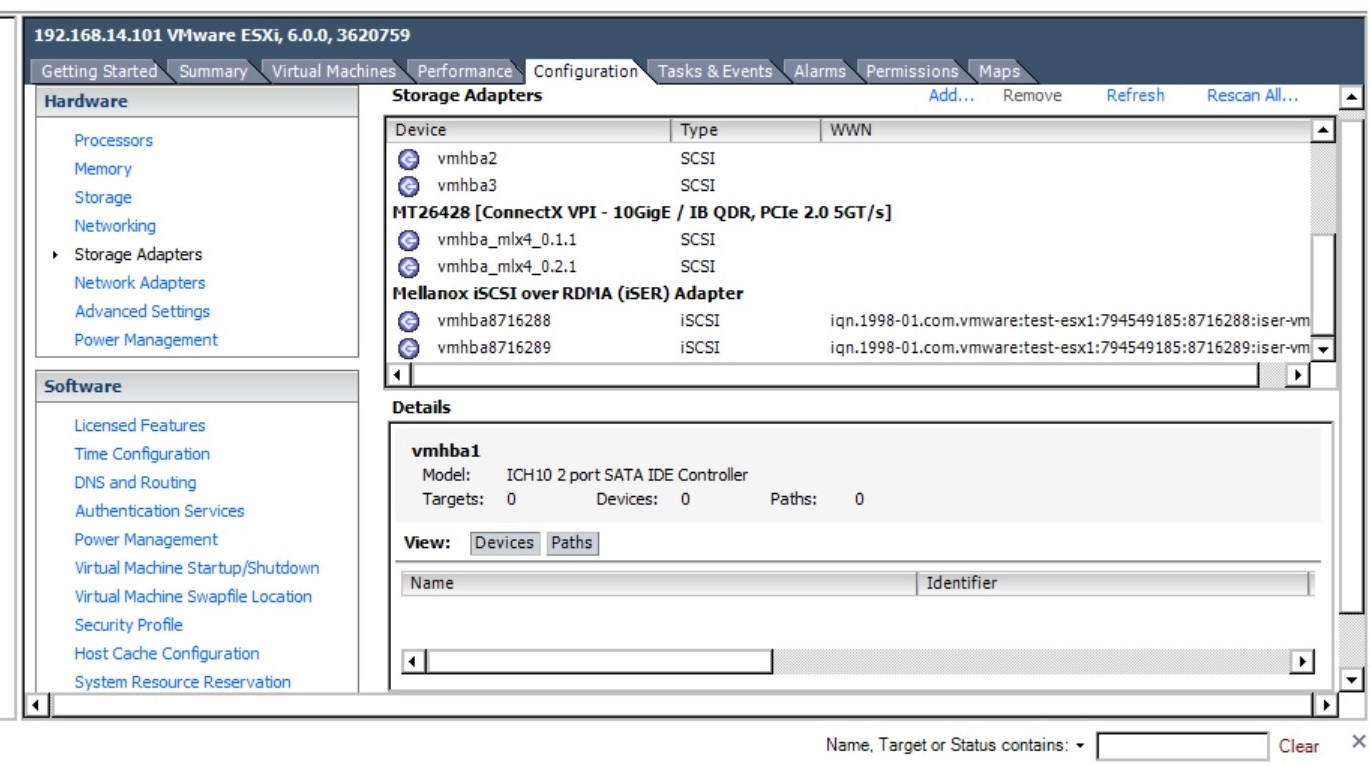The height and width of the screenshot is (766, 1371).
Task: Open the Permissions tab
Action: click(x=911, y=71)
